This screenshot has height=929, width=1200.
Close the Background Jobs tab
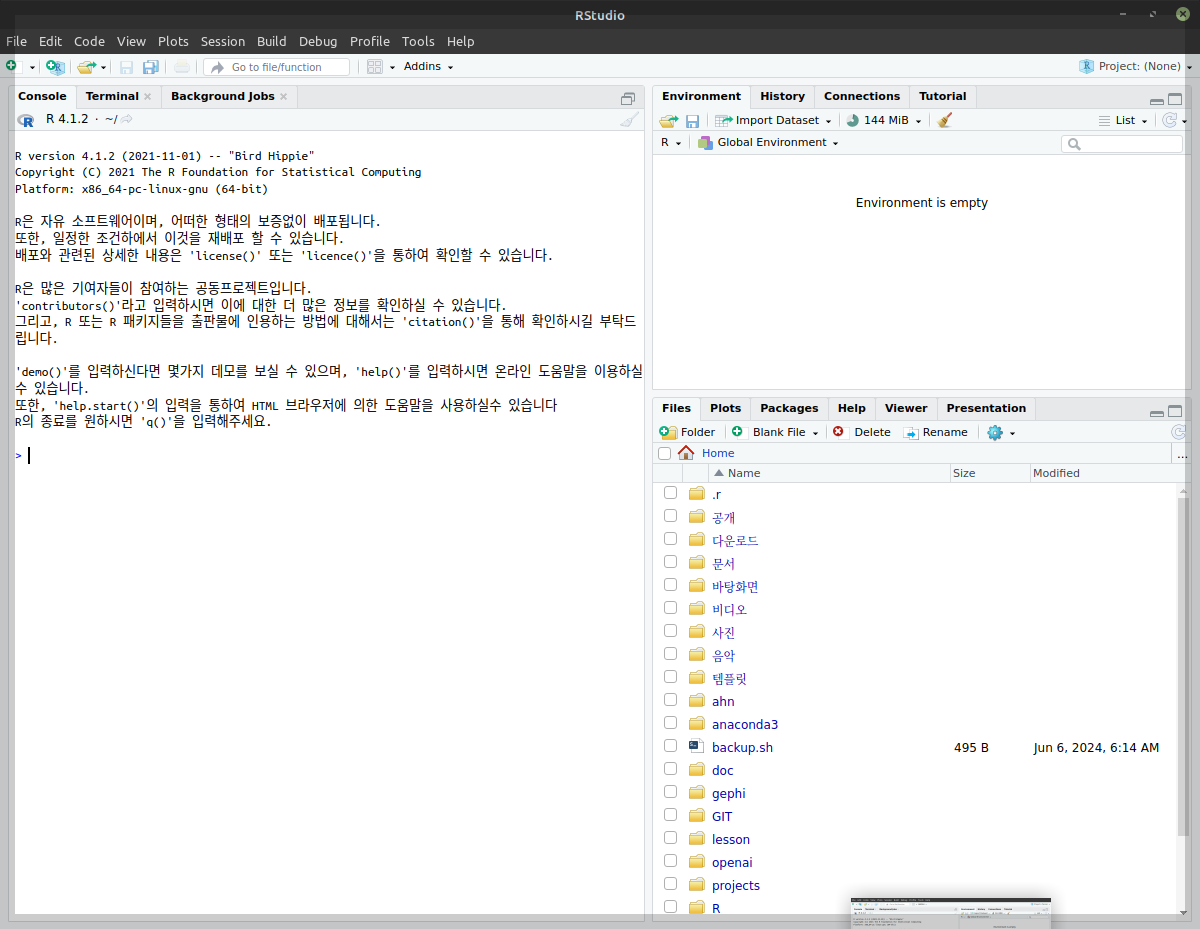pos(283,97)
